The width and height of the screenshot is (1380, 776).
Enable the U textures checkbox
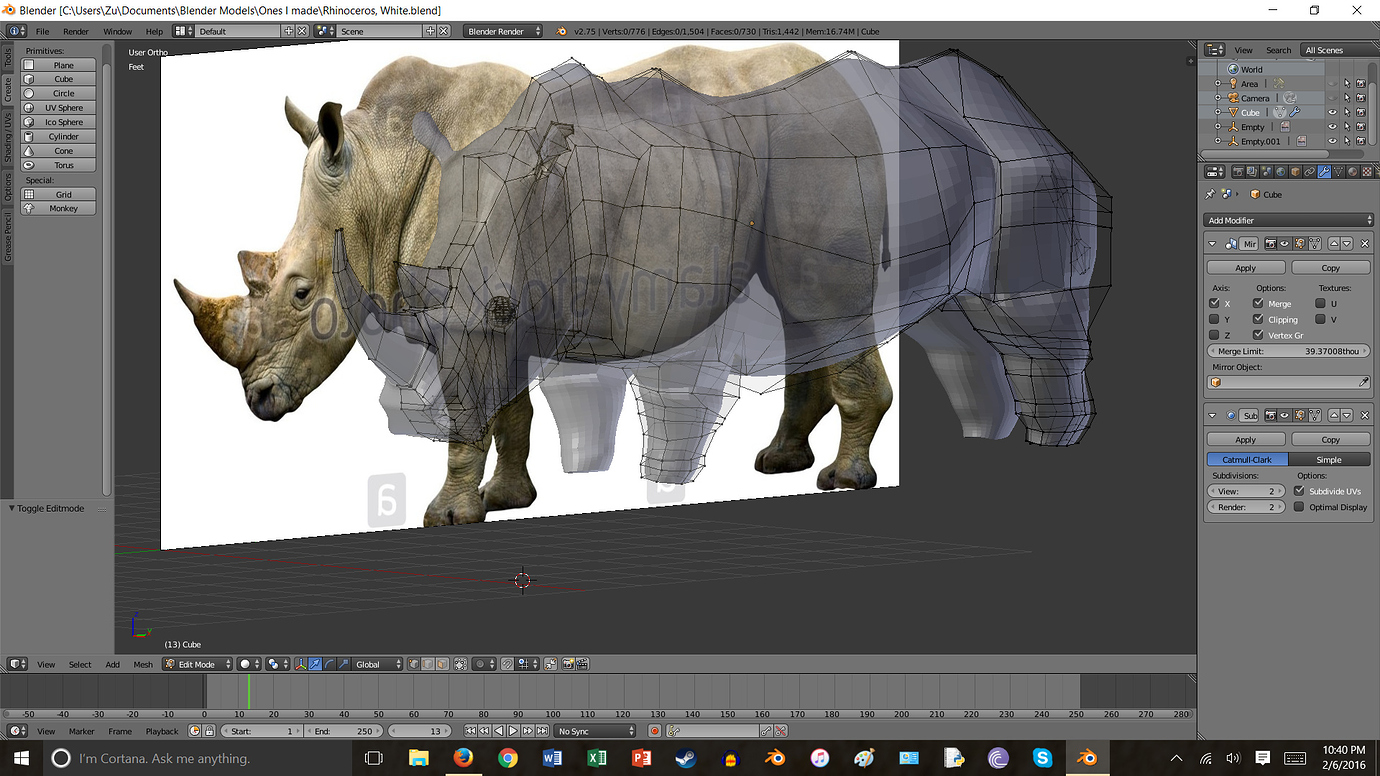(1320, 303)
